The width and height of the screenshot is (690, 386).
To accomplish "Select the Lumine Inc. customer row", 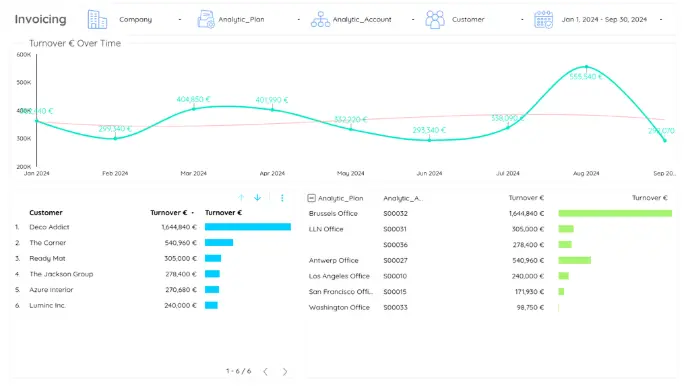I will [153, 305].
